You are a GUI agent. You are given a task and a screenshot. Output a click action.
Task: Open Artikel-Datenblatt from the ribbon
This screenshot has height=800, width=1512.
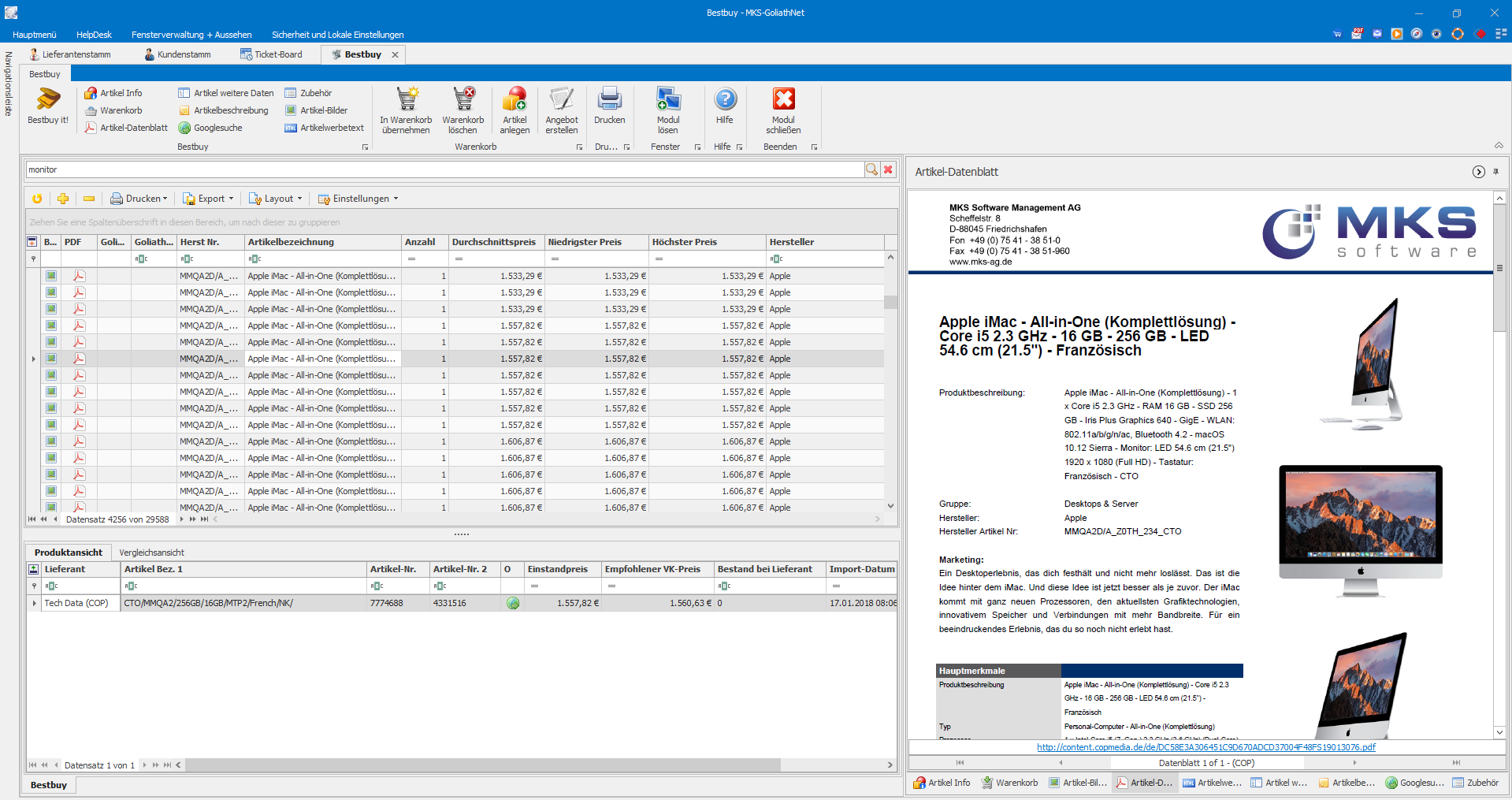[x=126, y=128]
